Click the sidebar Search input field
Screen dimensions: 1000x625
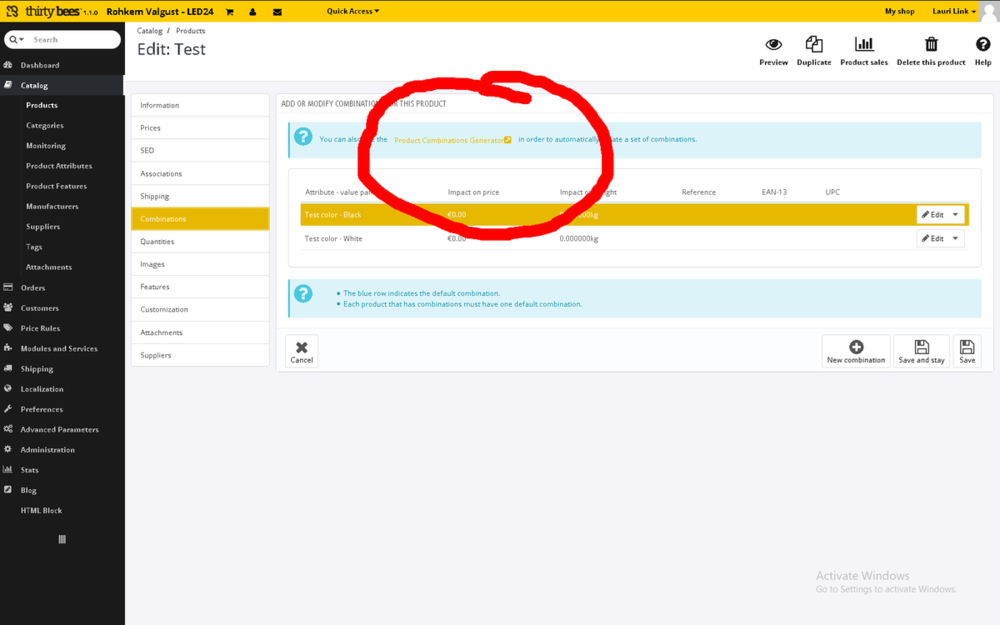(x=75, y=40)
